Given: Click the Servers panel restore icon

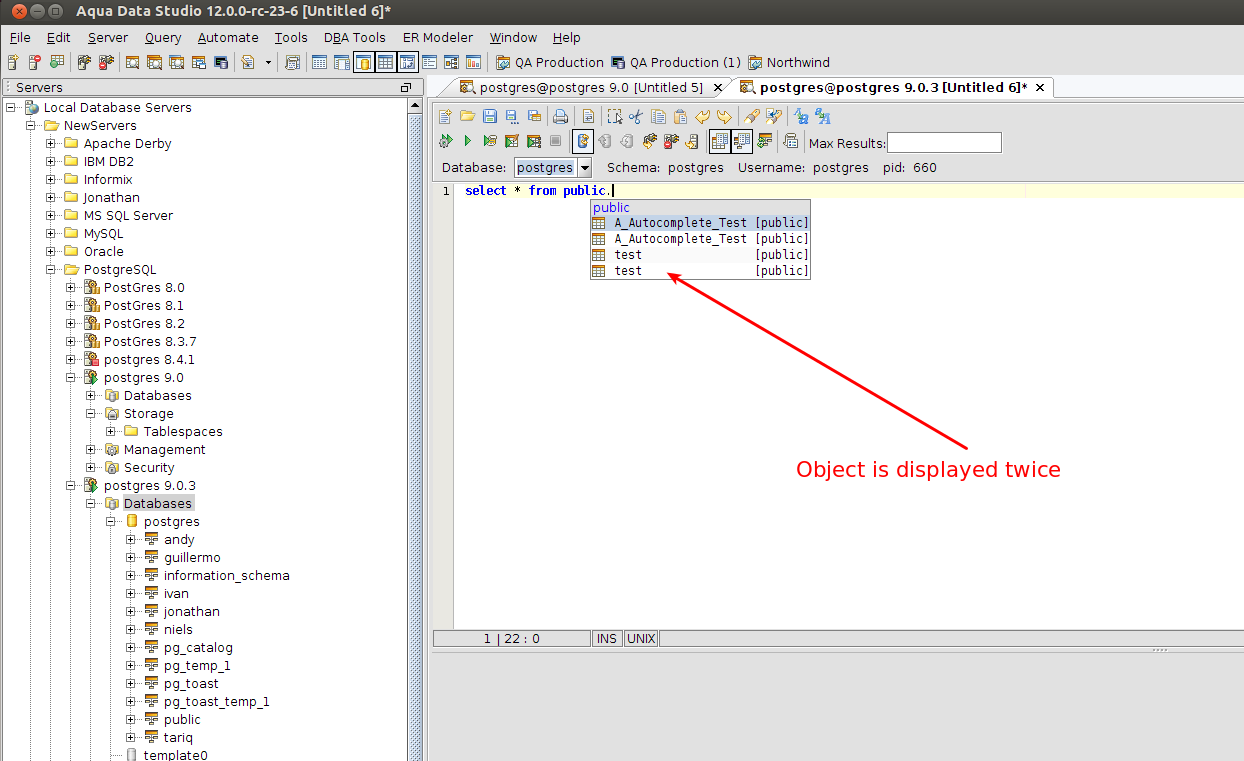Looking at the screenshot, I should pos(406,88).
